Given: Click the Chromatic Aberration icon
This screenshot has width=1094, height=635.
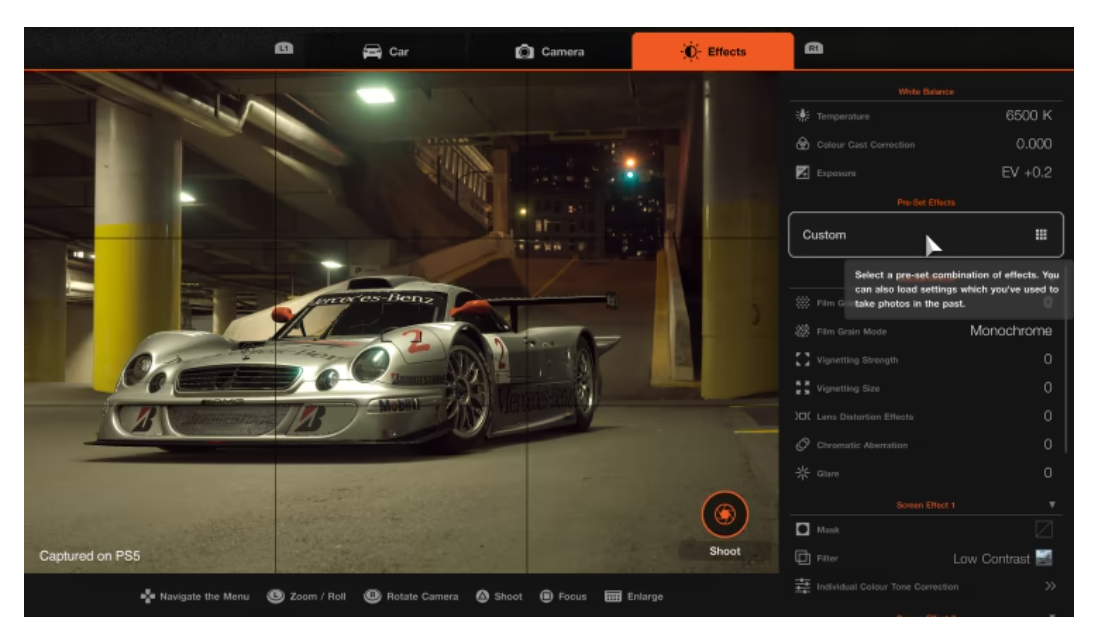Looking at the screenshot, I should [802, 444].
